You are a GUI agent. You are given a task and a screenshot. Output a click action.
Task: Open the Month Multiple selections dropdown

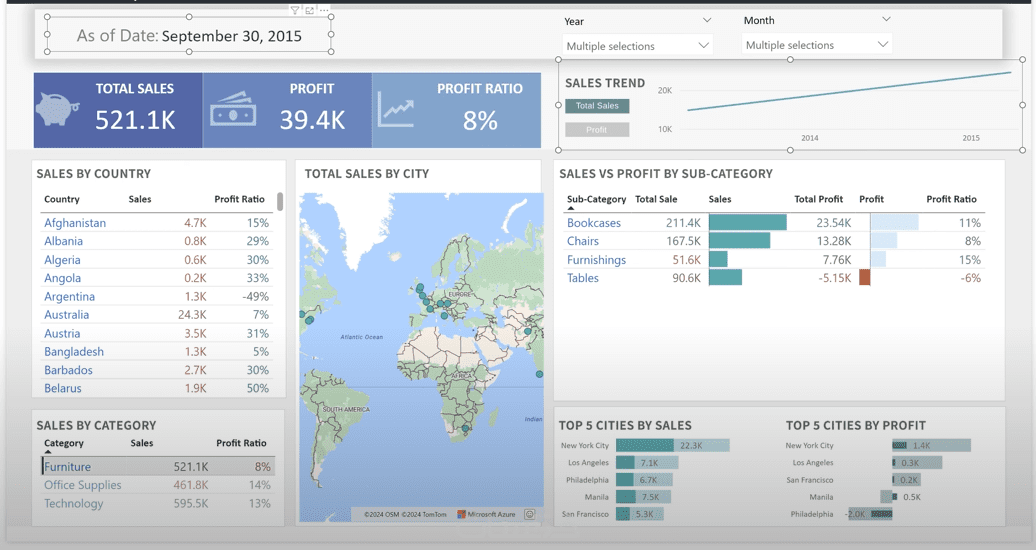click(x=817, y=45)
